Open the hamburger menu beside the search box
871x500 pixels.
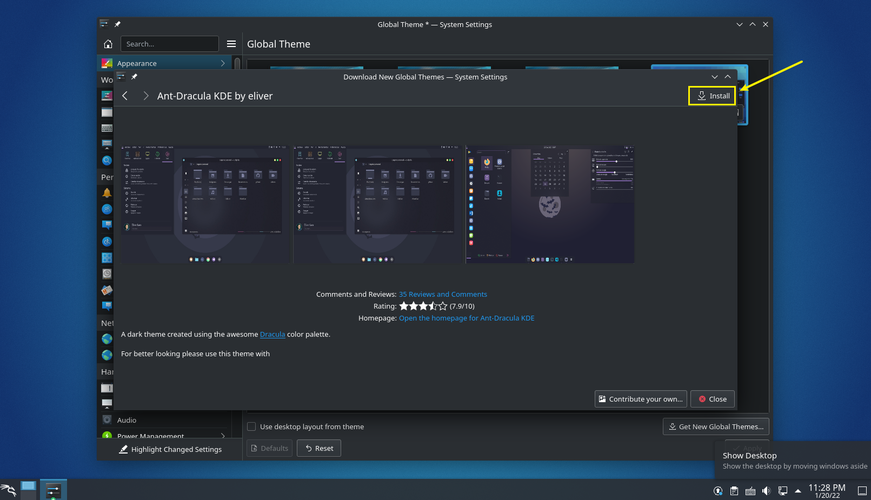pos(231,44)
